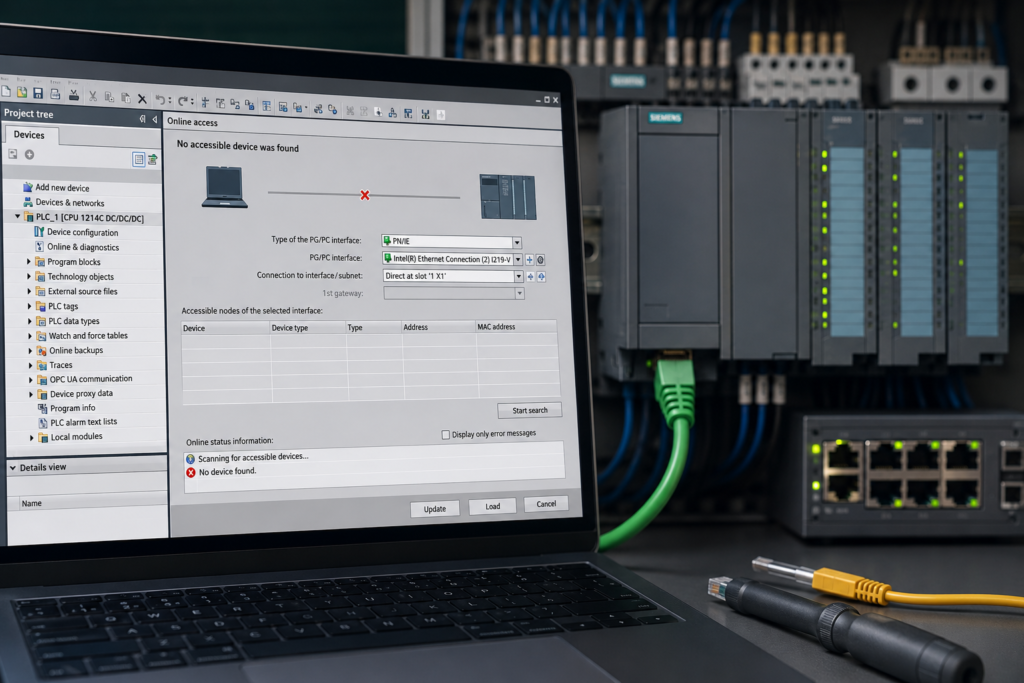Click the Load button

click(492, 506)
